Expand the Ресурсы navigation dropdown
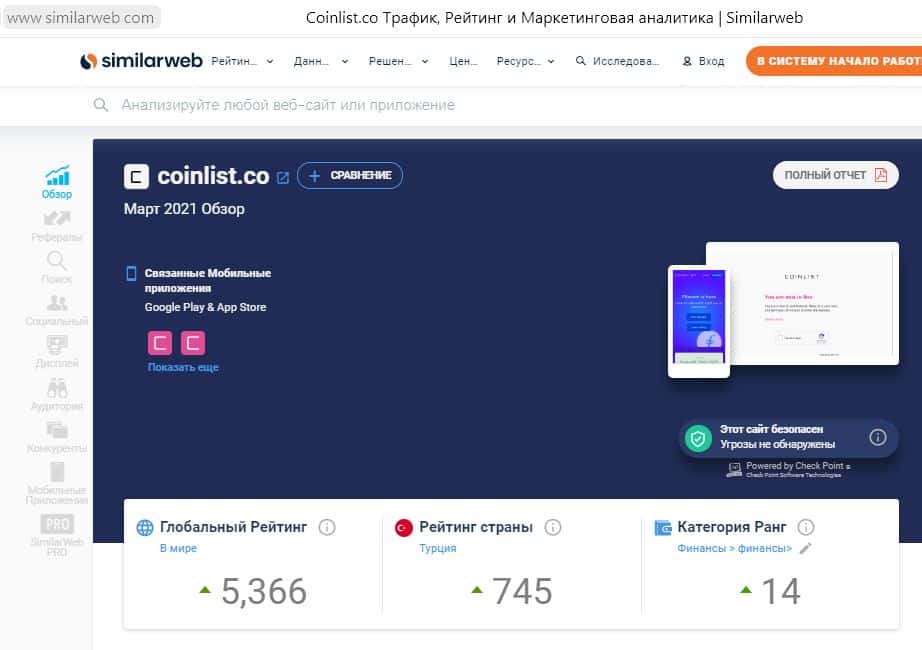Image resolution: width=922 pixels, height=650 pixels. pyautogui.click(x=525, y=61)
